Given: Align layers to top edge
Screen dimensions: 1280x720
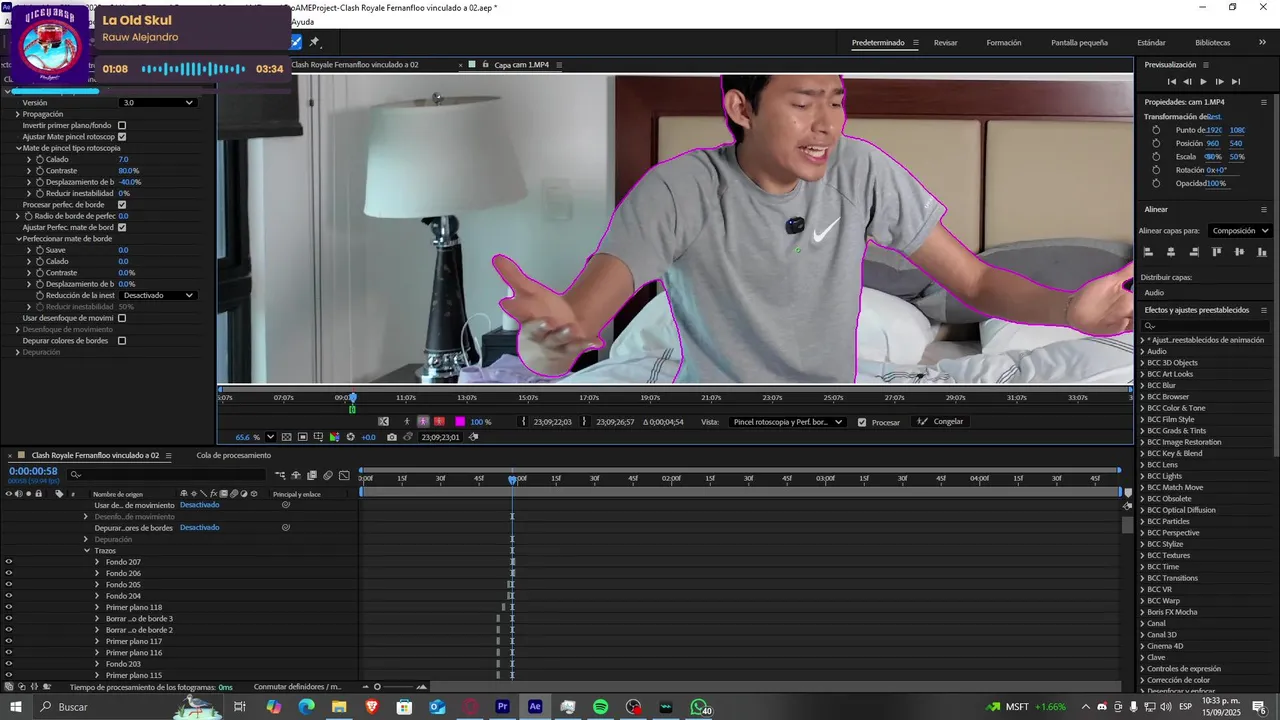Looking at the screenshot, I should click(1217, 252).
